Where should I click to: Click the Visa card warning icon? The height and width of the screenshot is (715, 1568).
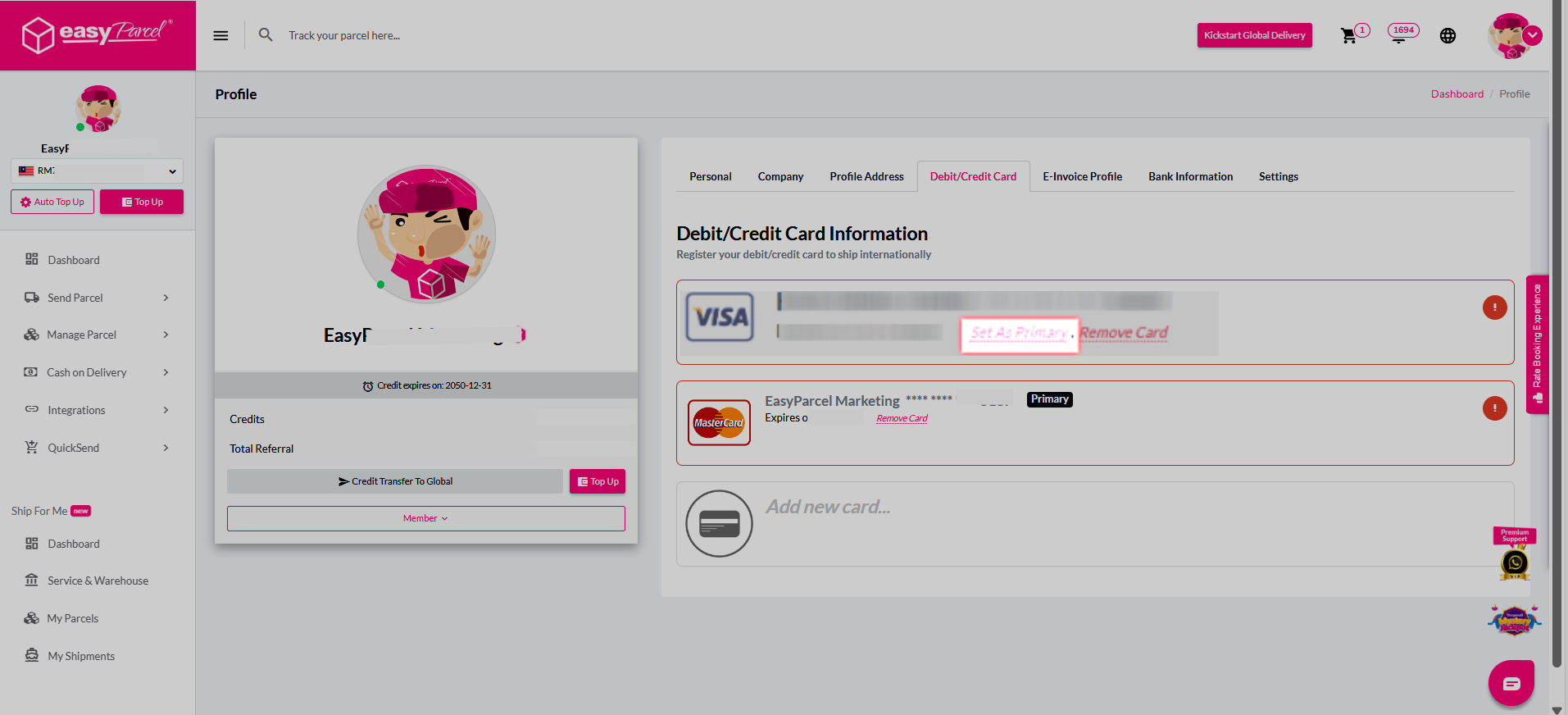pyautogui.click(x=1494, y=307)
